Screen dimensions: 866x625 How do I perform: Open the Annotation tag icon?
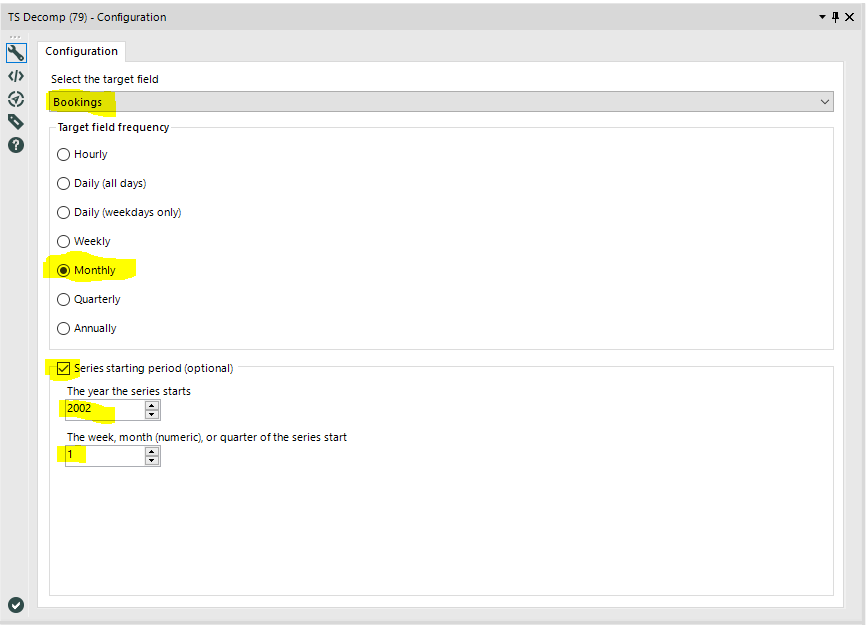(15, 121)
